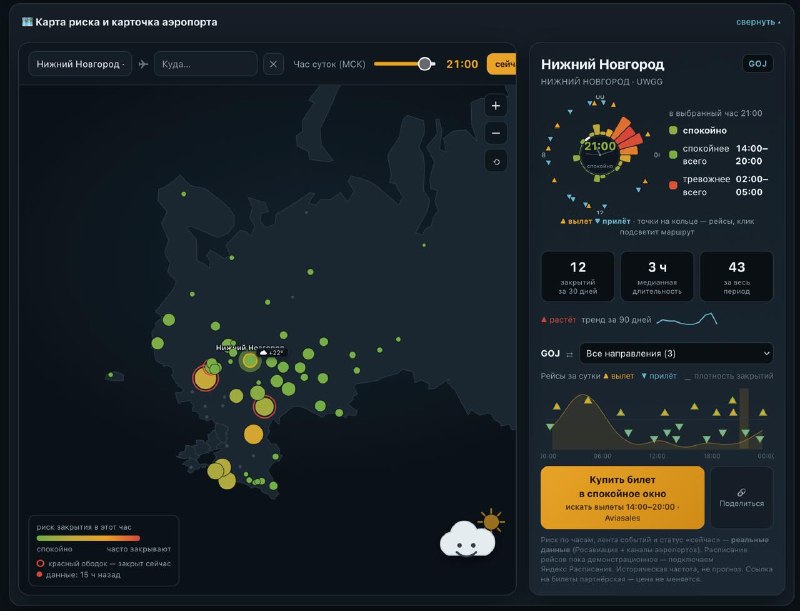Screen dimensions: 800x611
Task: Click the map zoom in plus button
Action: pyautogui.click(x=495, y=106)
